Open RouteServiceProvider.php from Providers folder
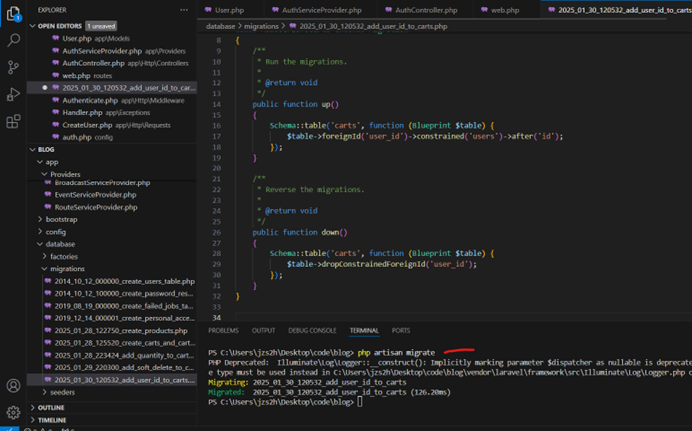The height and width of the screenshot is (431, 692). (96, 207)
